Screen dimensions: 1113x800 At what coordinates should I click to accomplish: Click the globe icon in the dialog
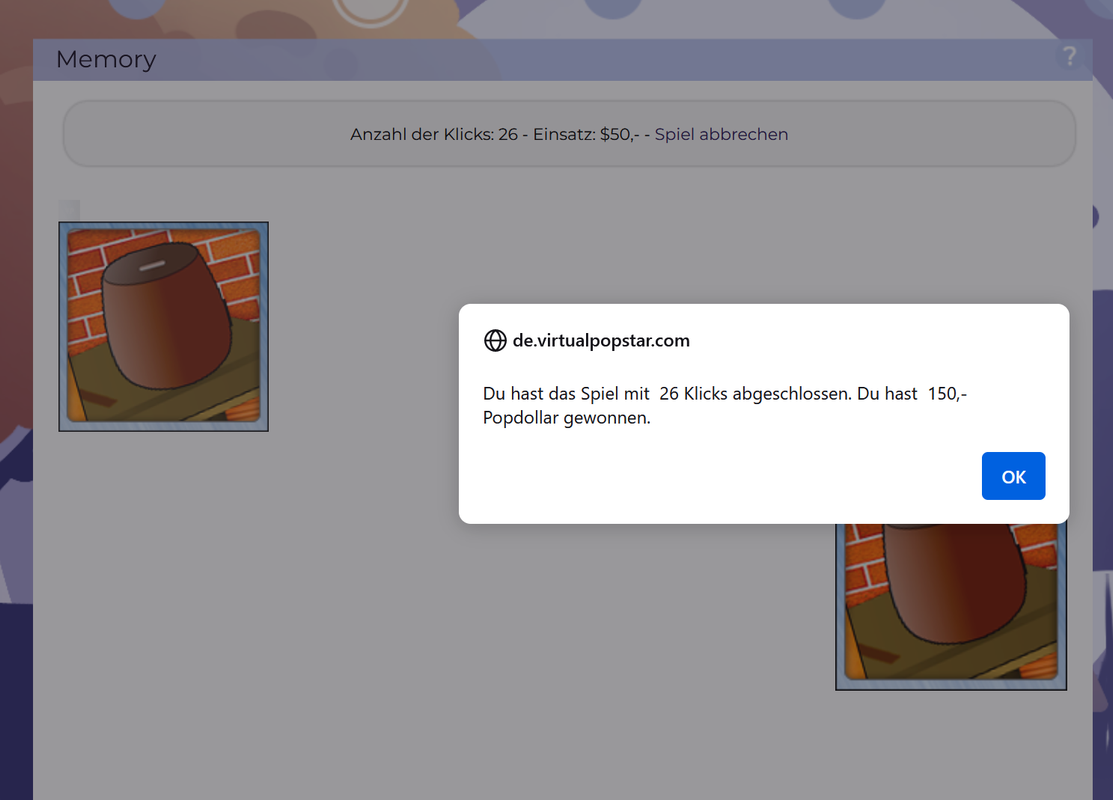pos(495,341)
